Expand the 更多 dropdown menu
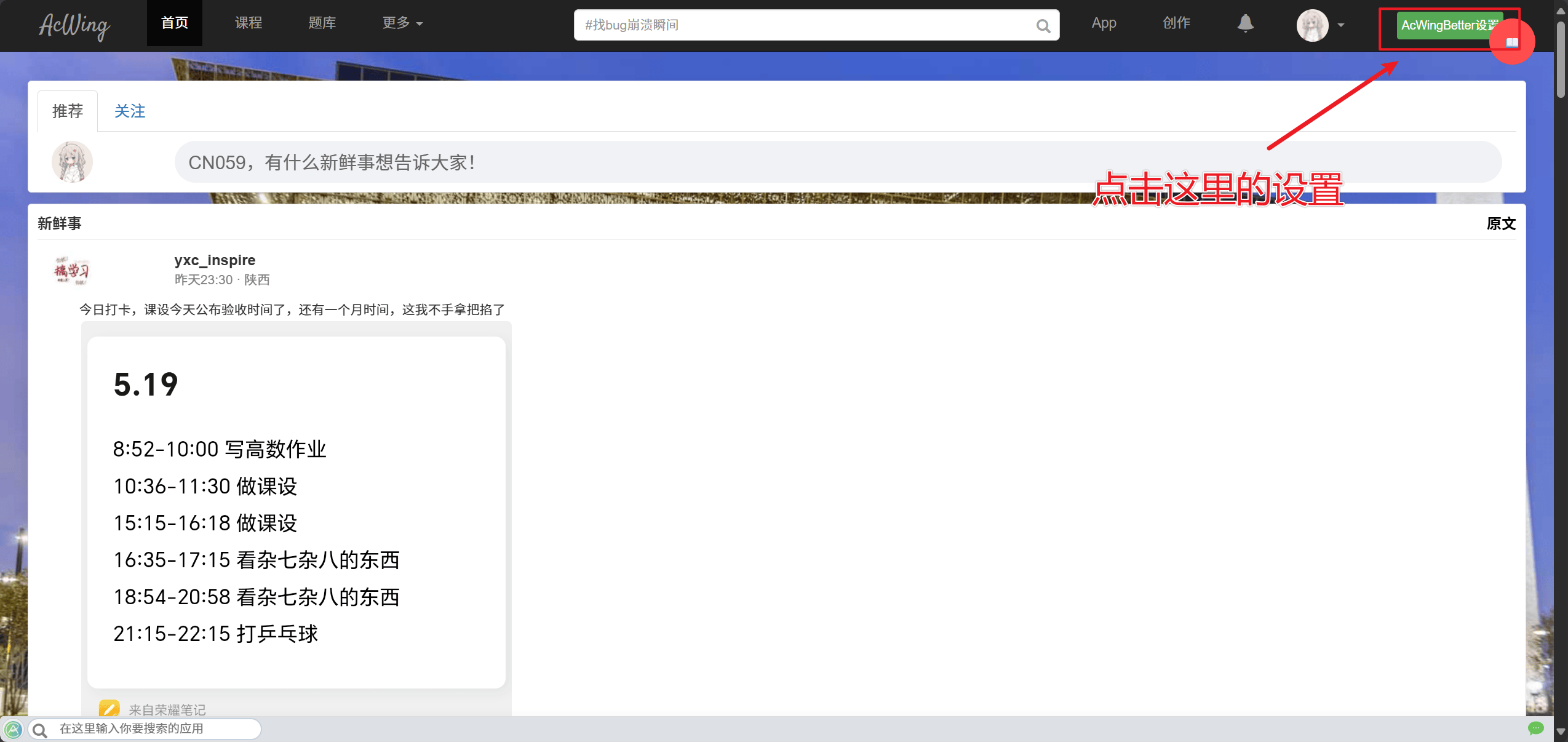The width and height of the screenshot is (1568, 742). pyautogui.click(x=402, y=23)
